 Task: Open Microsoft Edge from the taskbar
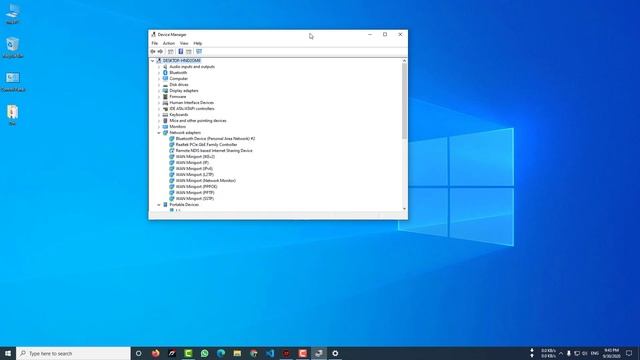[221, 353]
